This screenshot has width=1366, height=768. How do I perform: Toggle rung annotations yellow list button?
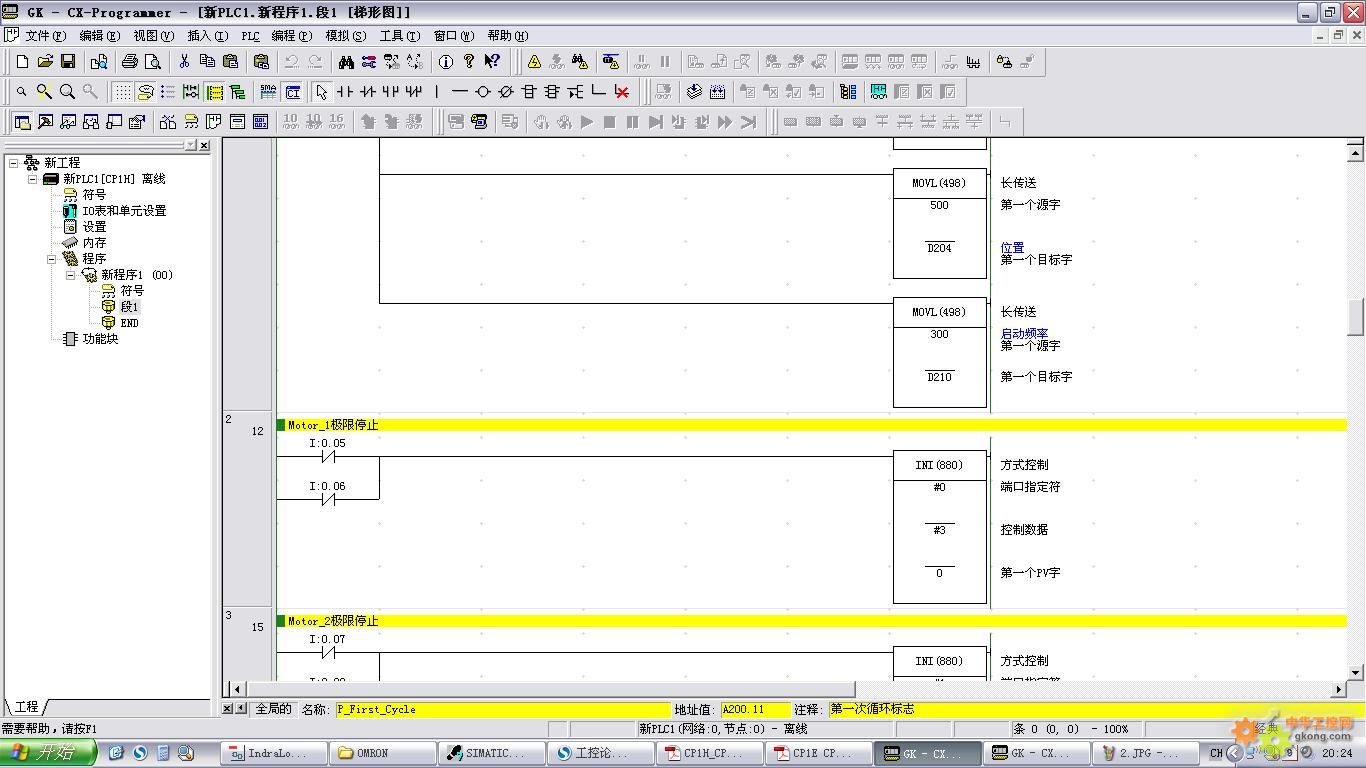(214, 92)
